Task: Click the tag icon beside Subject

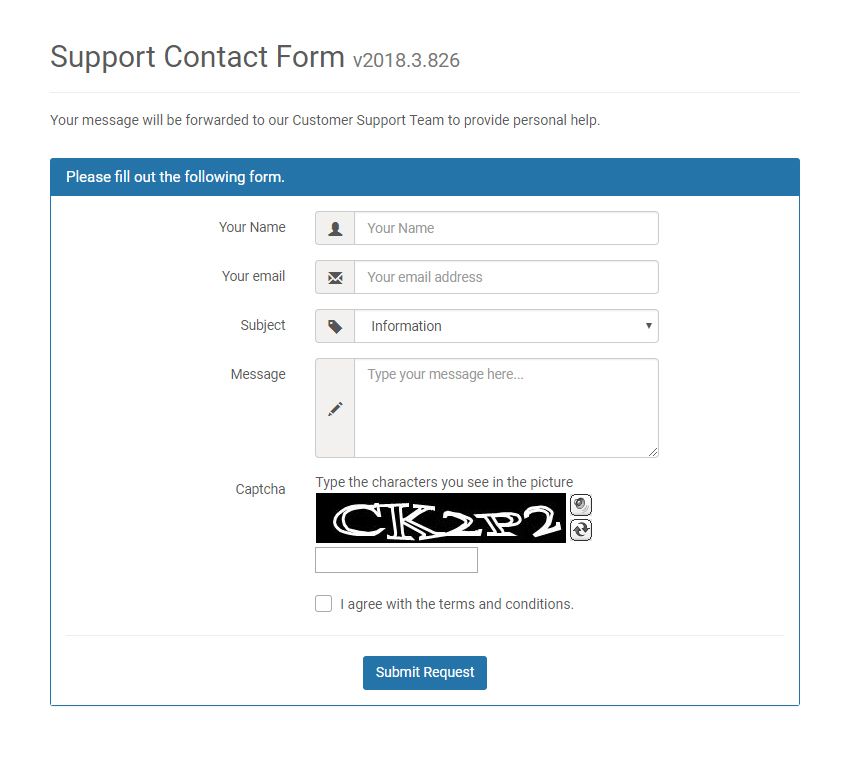Action: coord(335,326)
